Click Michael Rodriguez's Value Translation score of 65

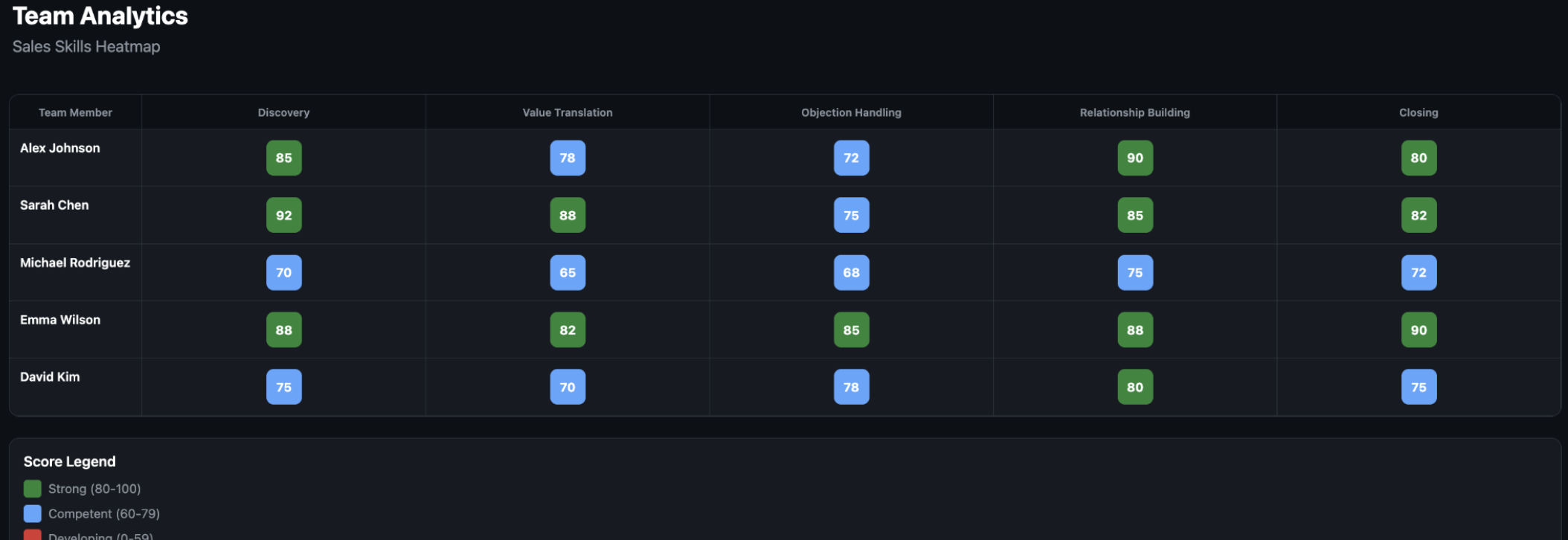(x=568, y=272)
